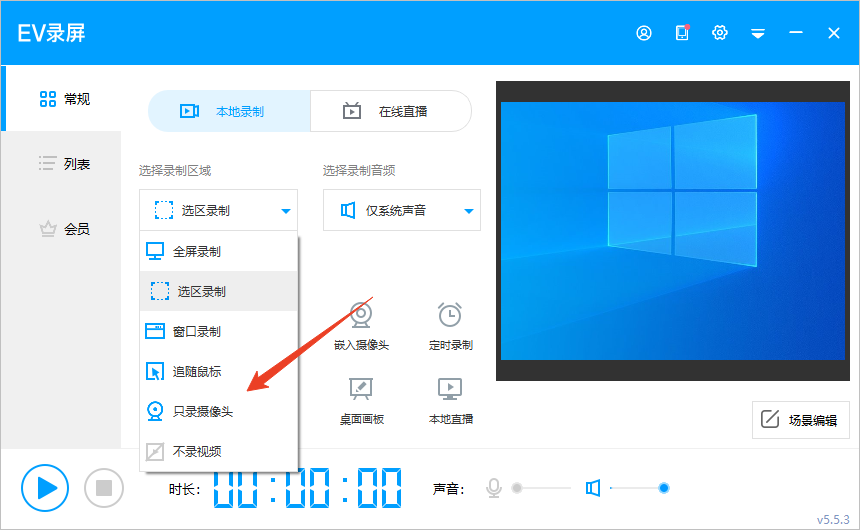
Task: Minimize the EV录屏 window
Action: [x=796, y=33]
